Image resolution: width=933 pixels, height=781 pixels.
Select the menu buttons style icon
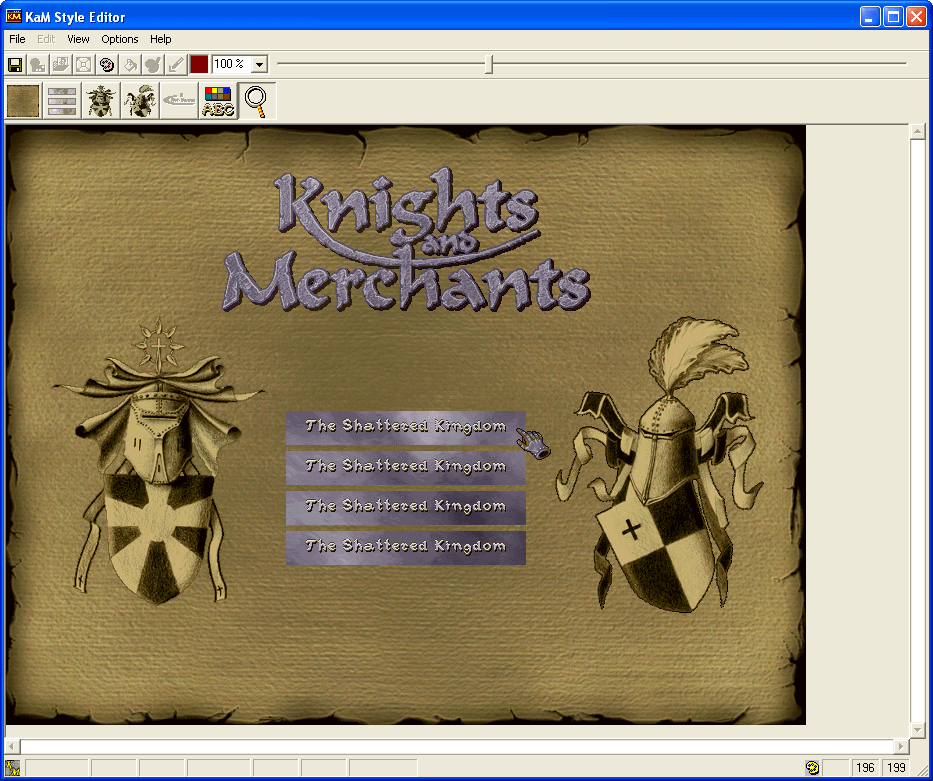62,101
